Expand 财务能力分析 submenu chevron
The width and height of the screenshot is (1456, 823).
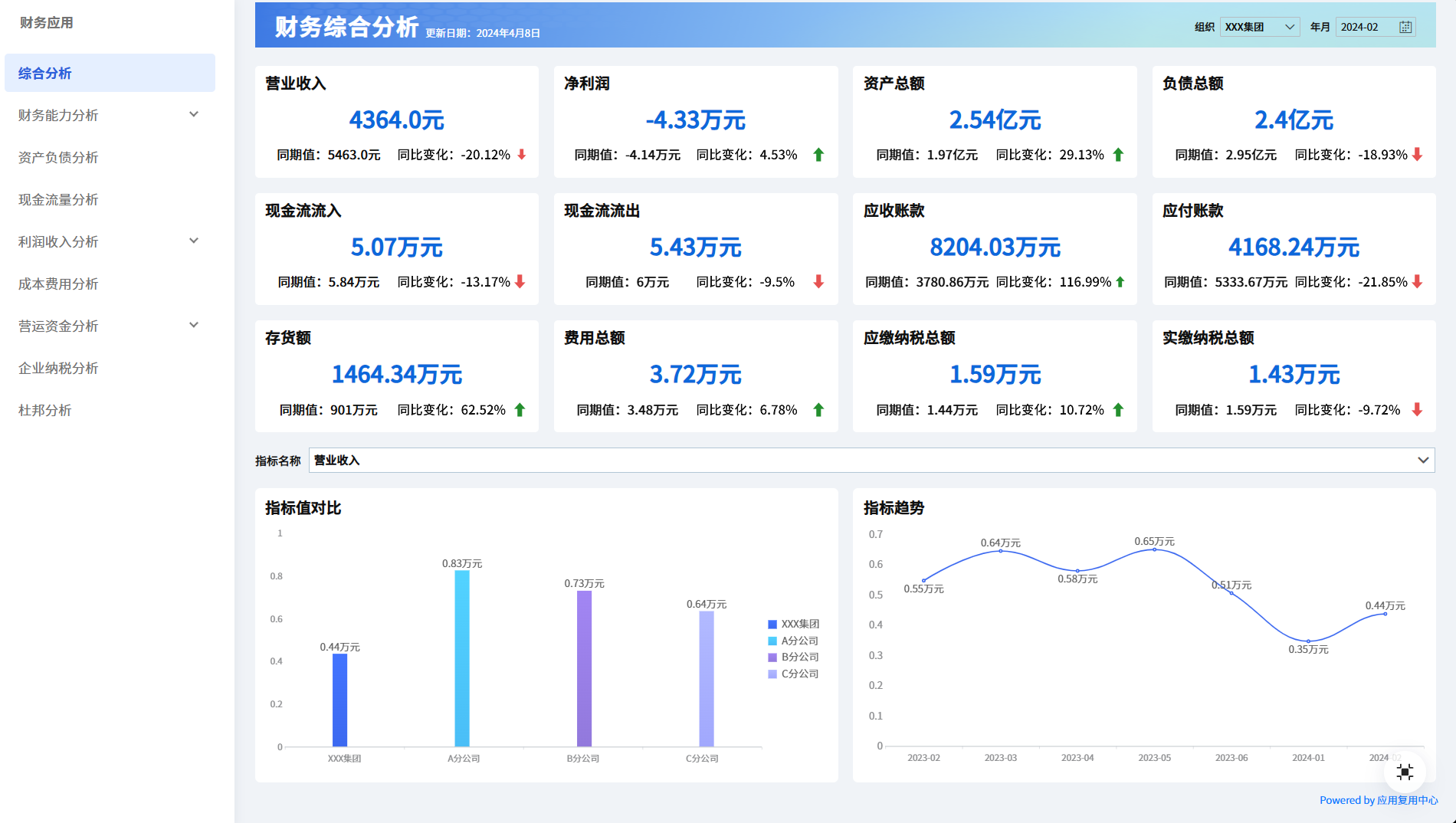[x=194, y=114]
